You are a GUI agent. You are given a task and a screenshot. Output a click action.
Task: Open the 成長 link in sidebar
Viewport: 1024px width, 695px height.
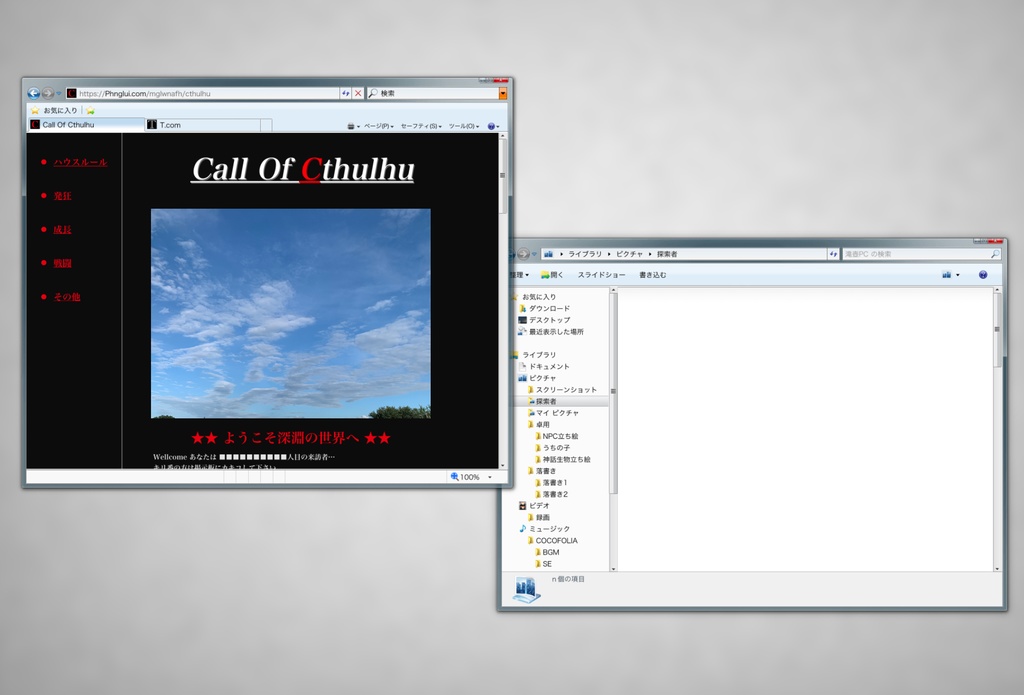[63, 229]
